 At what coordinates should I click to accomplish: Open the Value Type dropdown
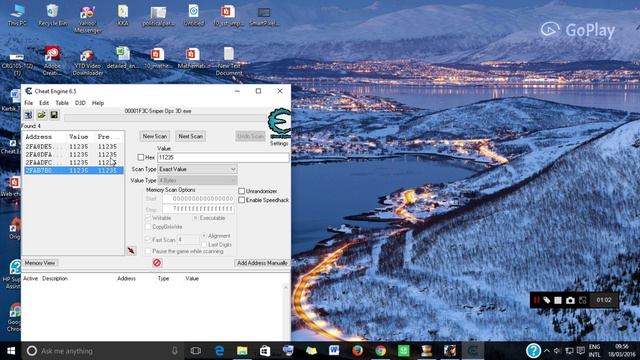click(x=197, y=180)
